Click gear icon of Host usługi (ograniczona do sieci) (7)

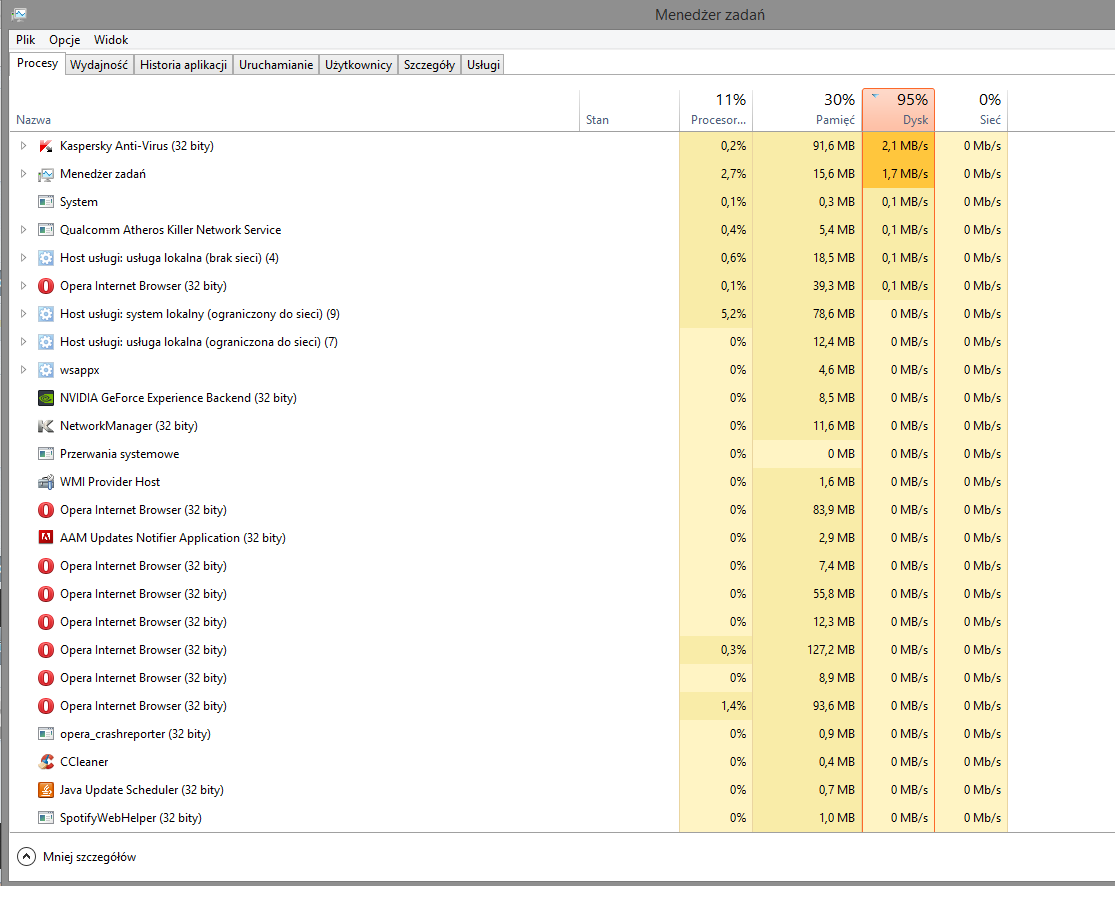tap(46, 342)
